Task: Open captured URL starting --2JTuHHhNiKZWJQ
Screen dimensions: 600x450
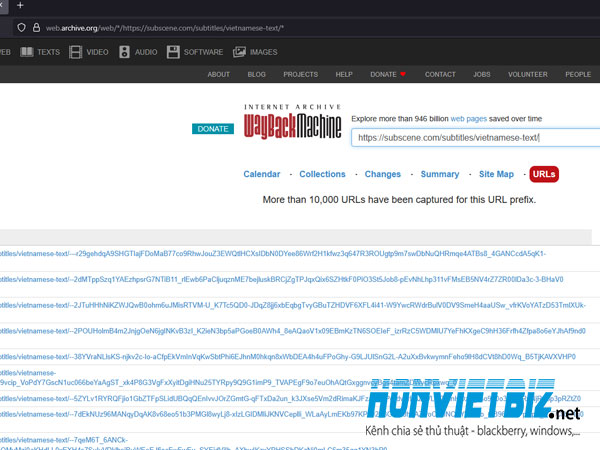Action: [x=293, y=305]
